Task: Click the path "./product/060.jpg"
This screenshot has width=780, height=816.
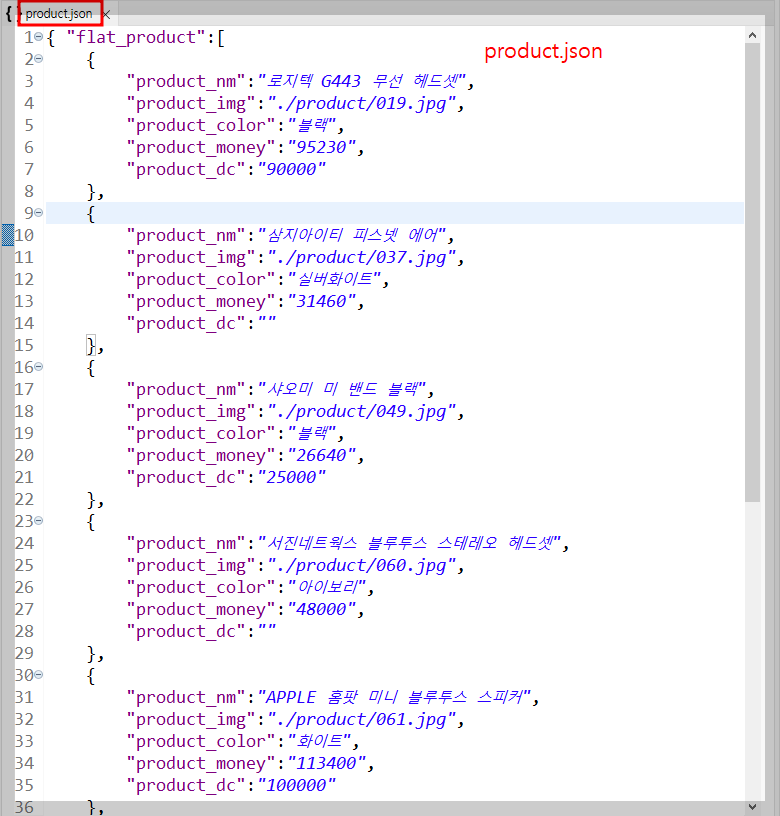Action: coord(362,565)
